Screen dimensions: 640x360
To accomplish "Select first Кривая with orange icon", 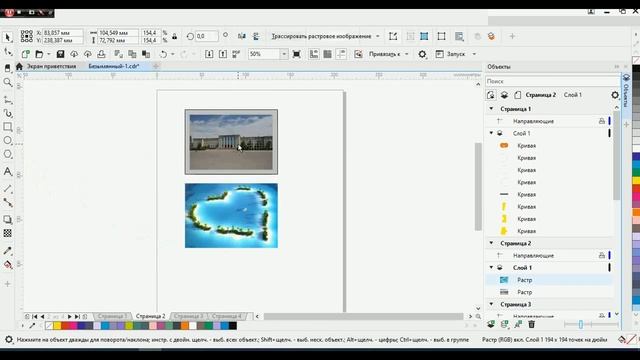I will pyautogui.click(x=549, y=145).
